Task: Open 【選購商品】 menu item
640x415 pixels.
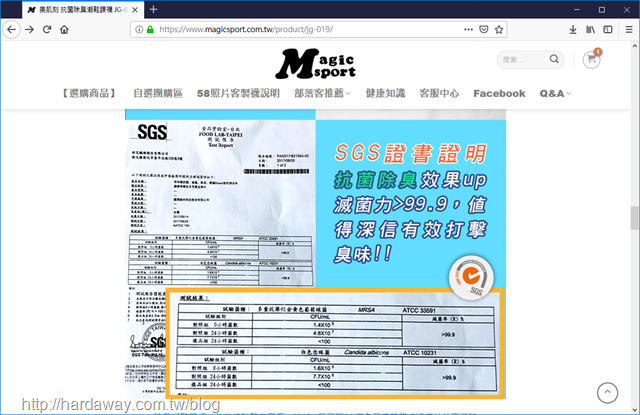Action: click(x=89, y=93)
